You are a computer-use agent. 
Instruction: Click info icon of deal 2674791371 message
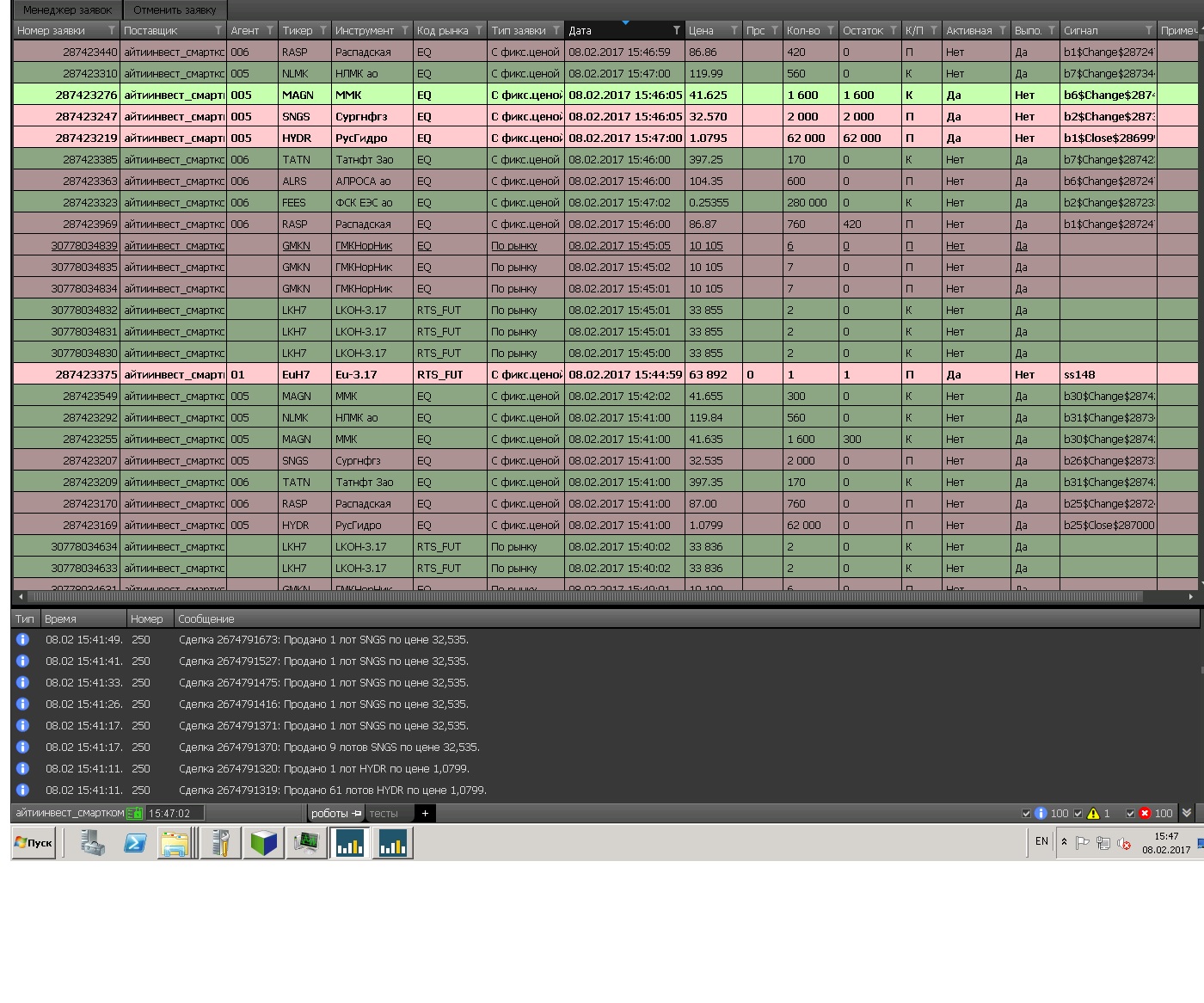[x=23, y=725]
